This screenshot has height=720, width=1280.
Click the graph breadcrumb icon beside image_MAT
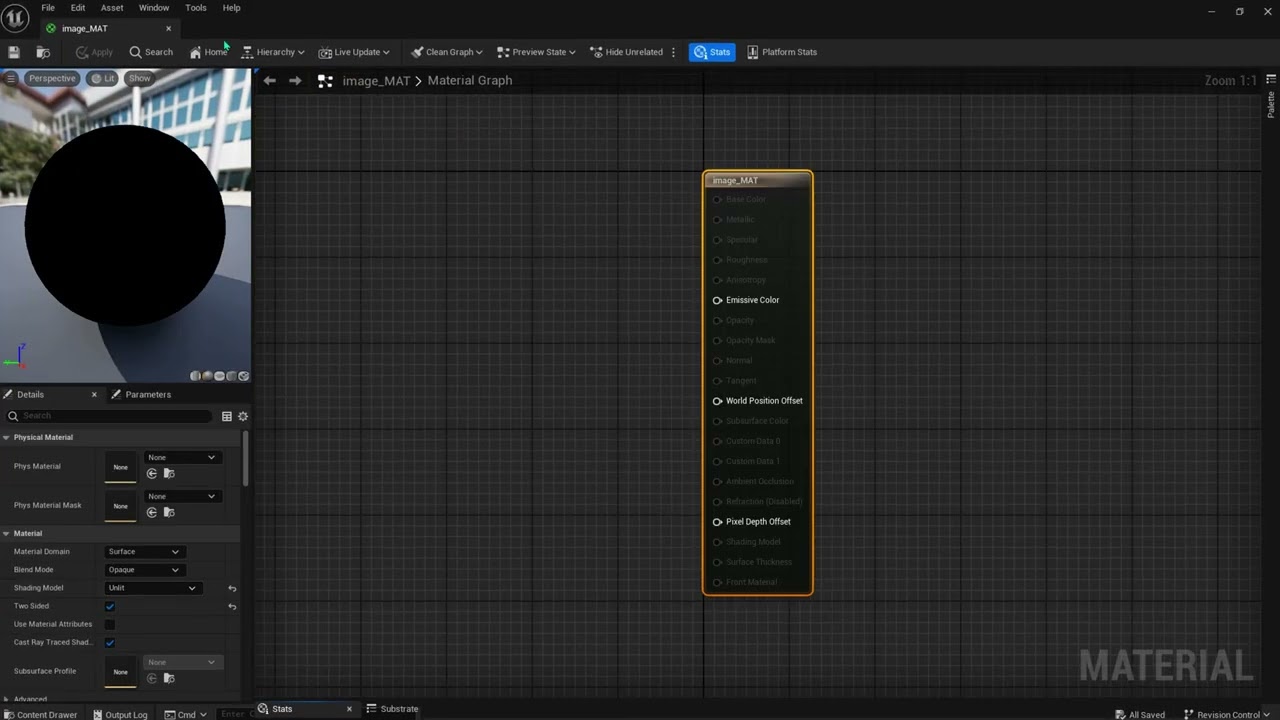click(325, 81)
